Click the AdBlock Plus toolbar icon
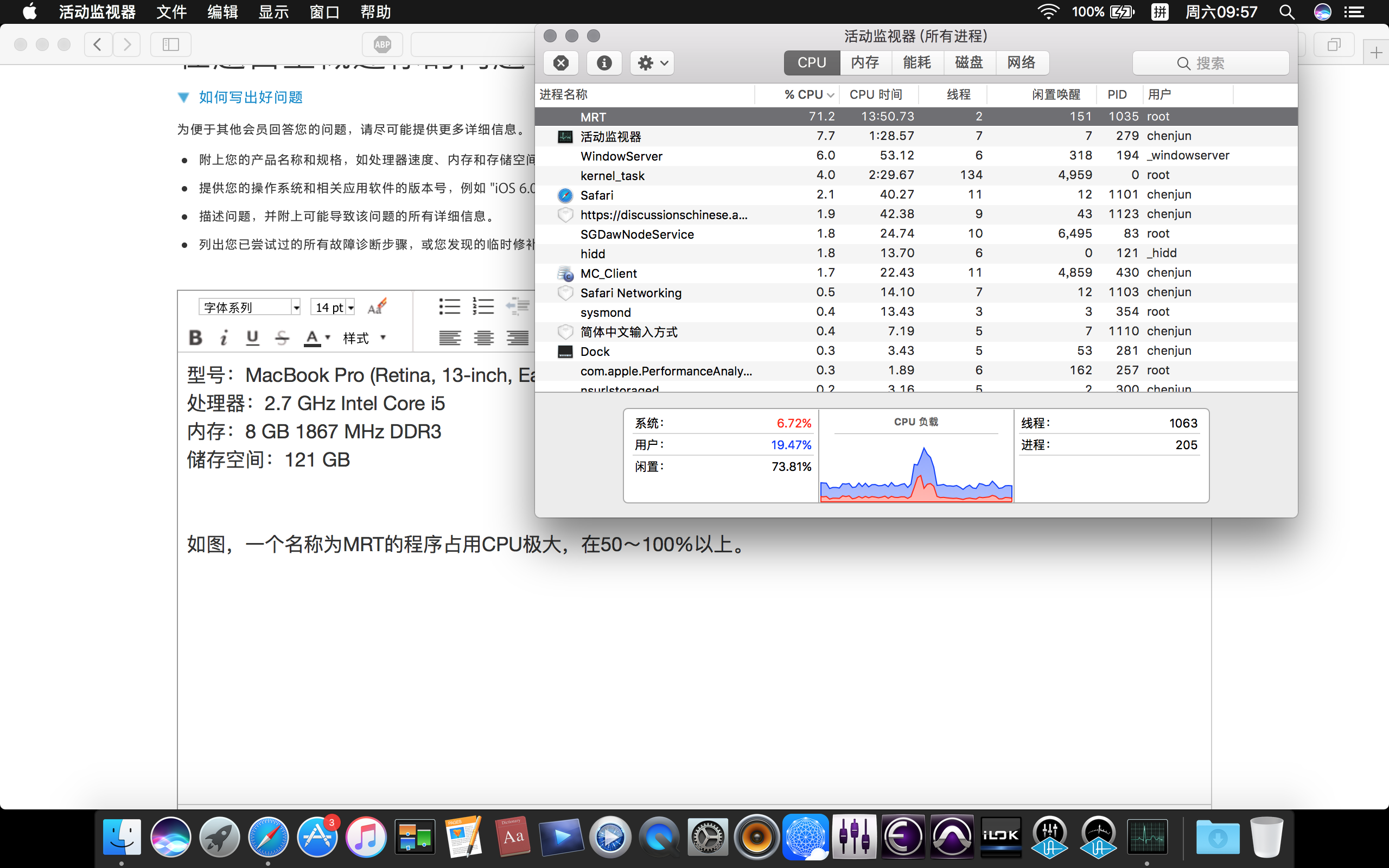Image resolution: width=1389 pixels, height=868 pixels. click(x=383, y=44)
